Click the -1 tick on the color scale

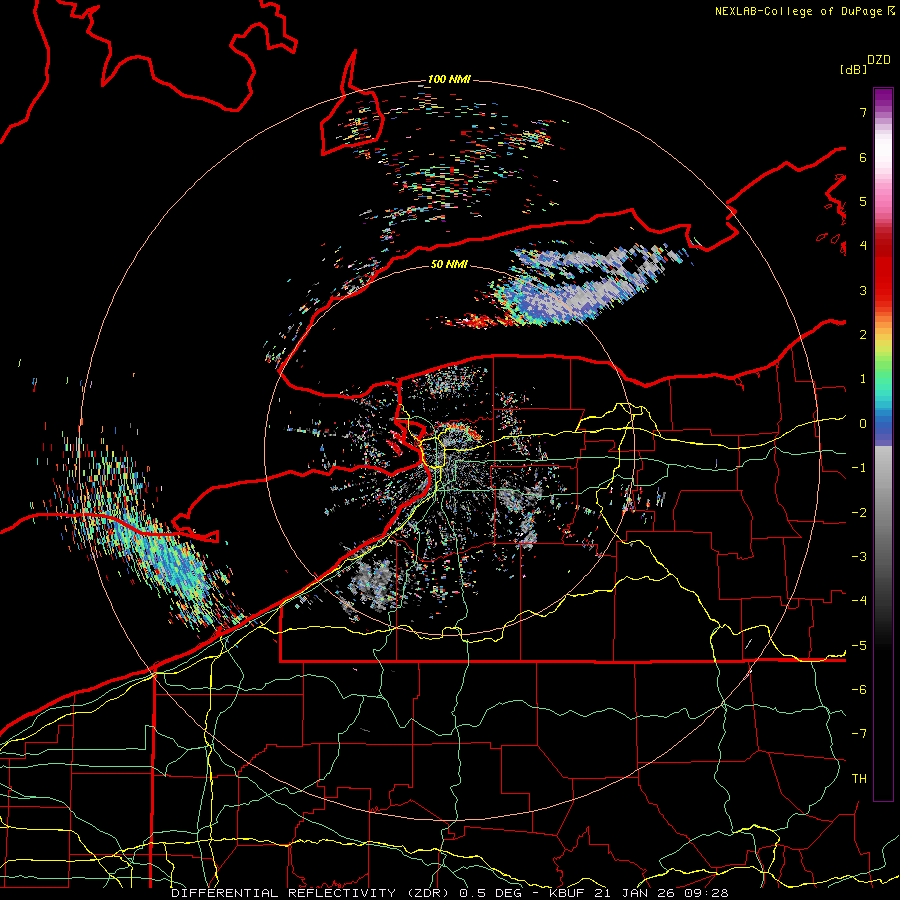point(859,468)
